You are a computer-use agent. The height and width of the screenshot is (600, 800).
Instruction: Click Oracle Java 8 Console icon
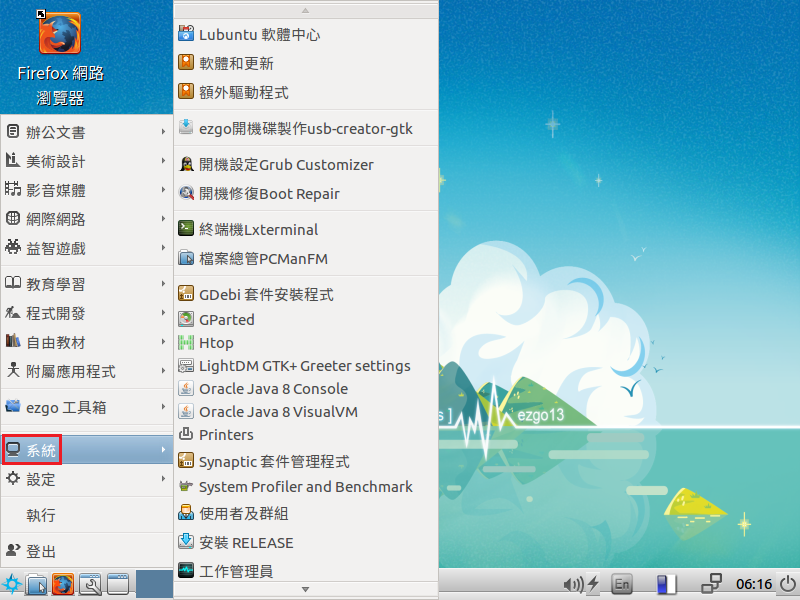coord(186,388)
